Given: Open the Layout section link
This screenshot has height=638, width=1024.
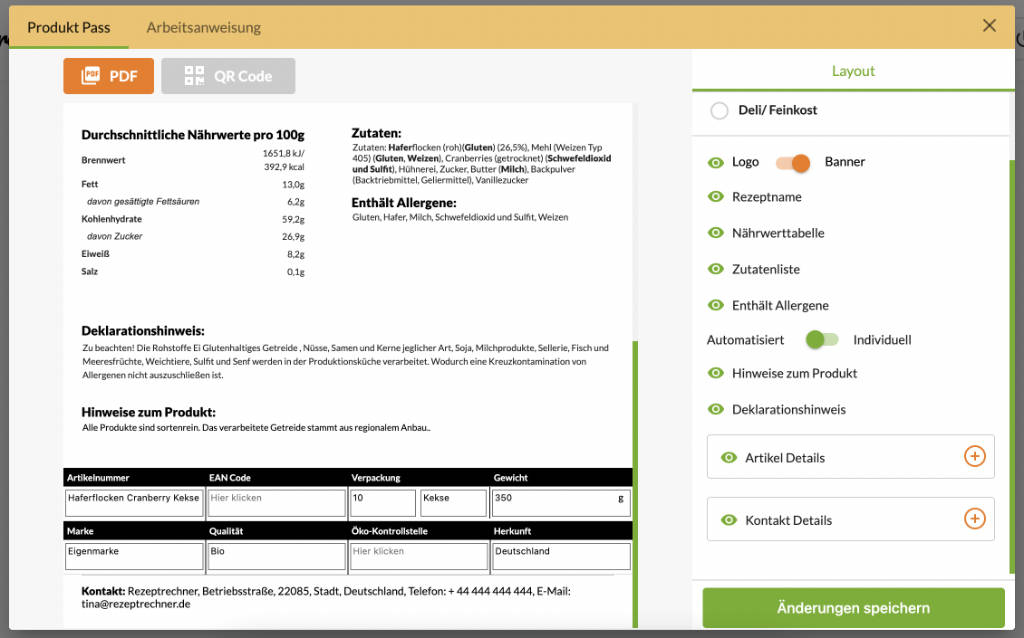Looking at the screenshot, I should (853, 70).
